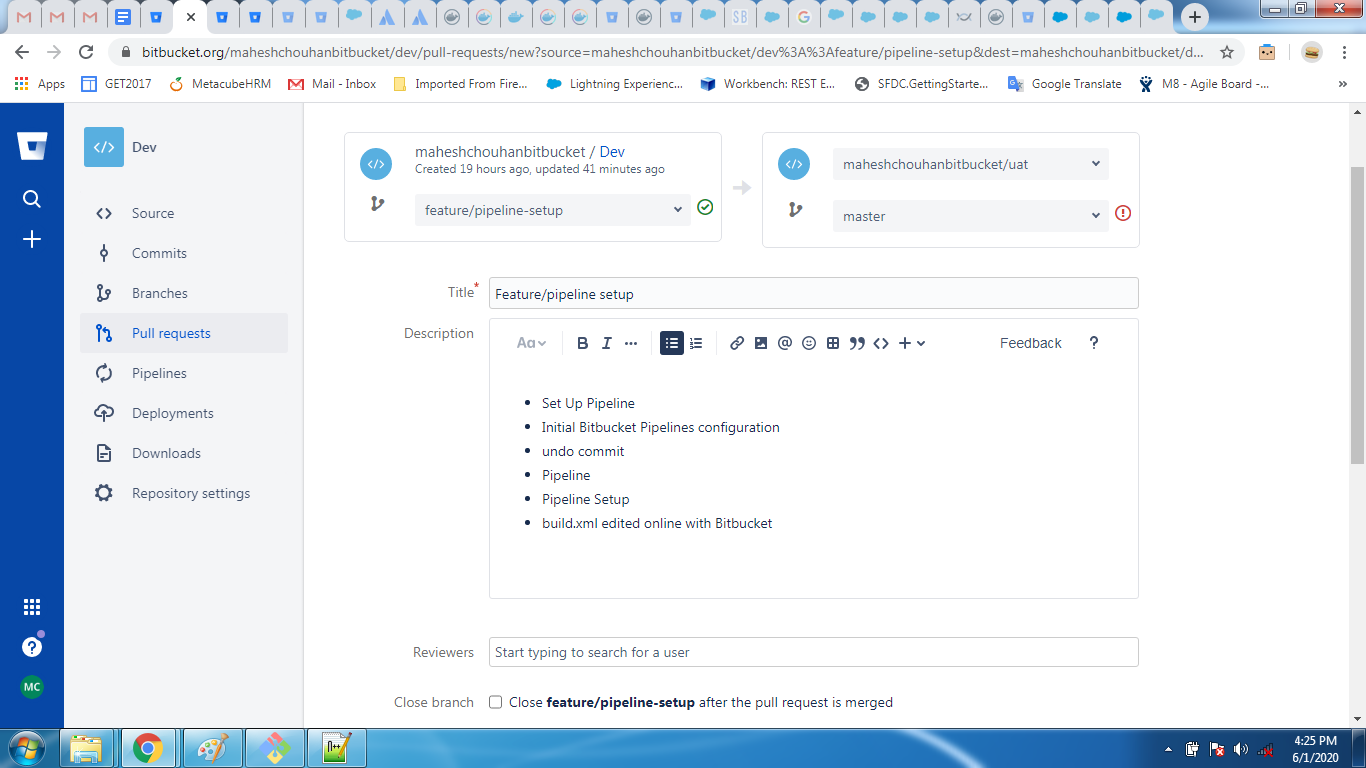The width and height of the screenshot is (1366, 768).
Task: Open the Aa text styles dropdown
Action: [530, 342]
